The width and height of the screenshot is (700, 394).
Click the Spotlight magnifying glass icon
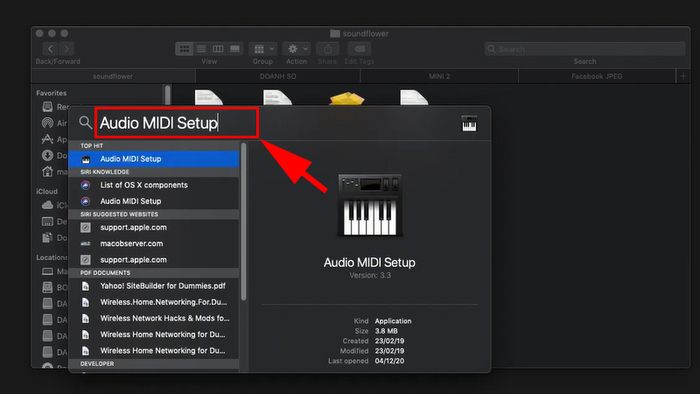85,122
